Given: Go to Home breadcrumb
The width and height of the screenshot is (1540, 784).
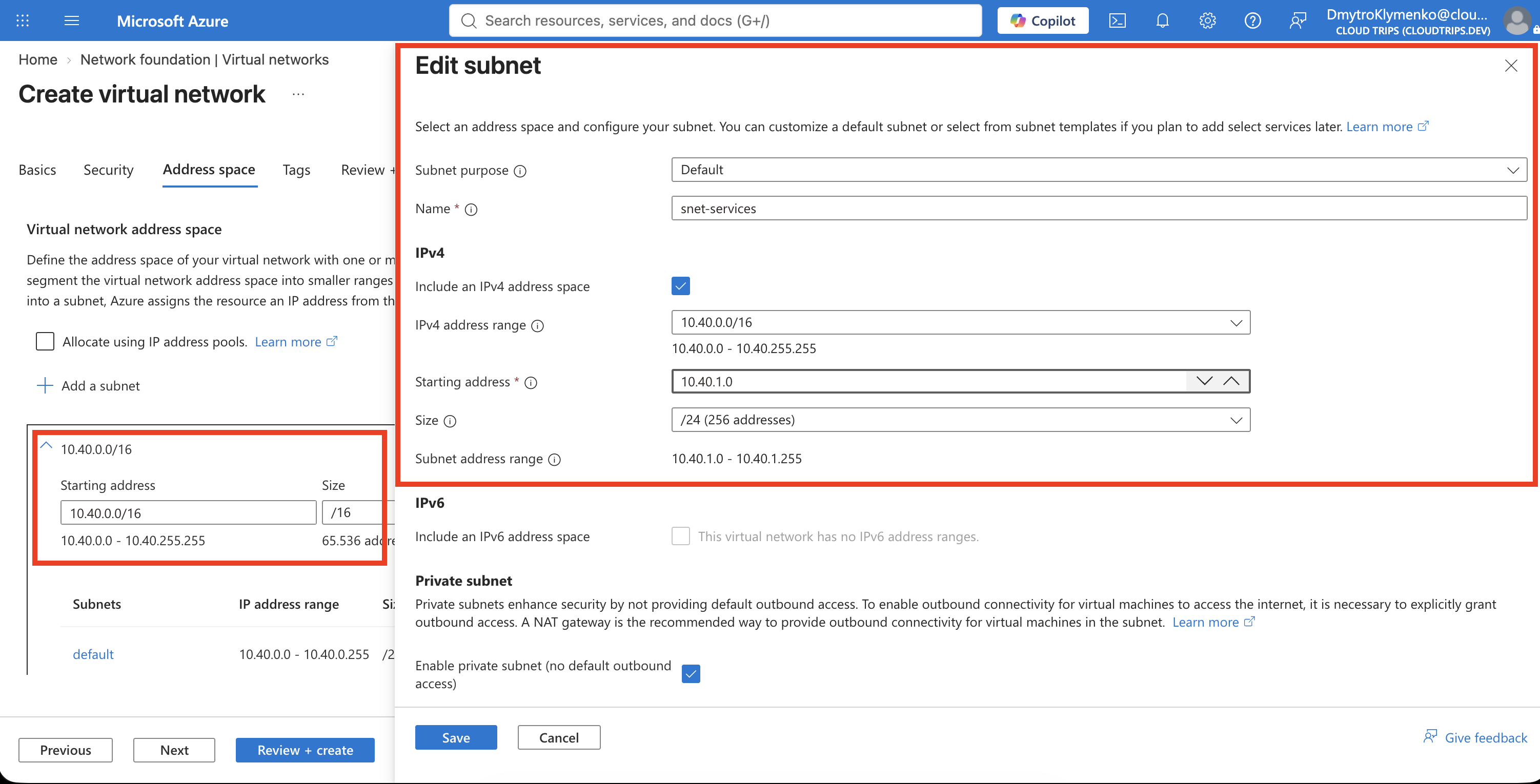Looking at the screenshot, I should (x=37, y=60).
